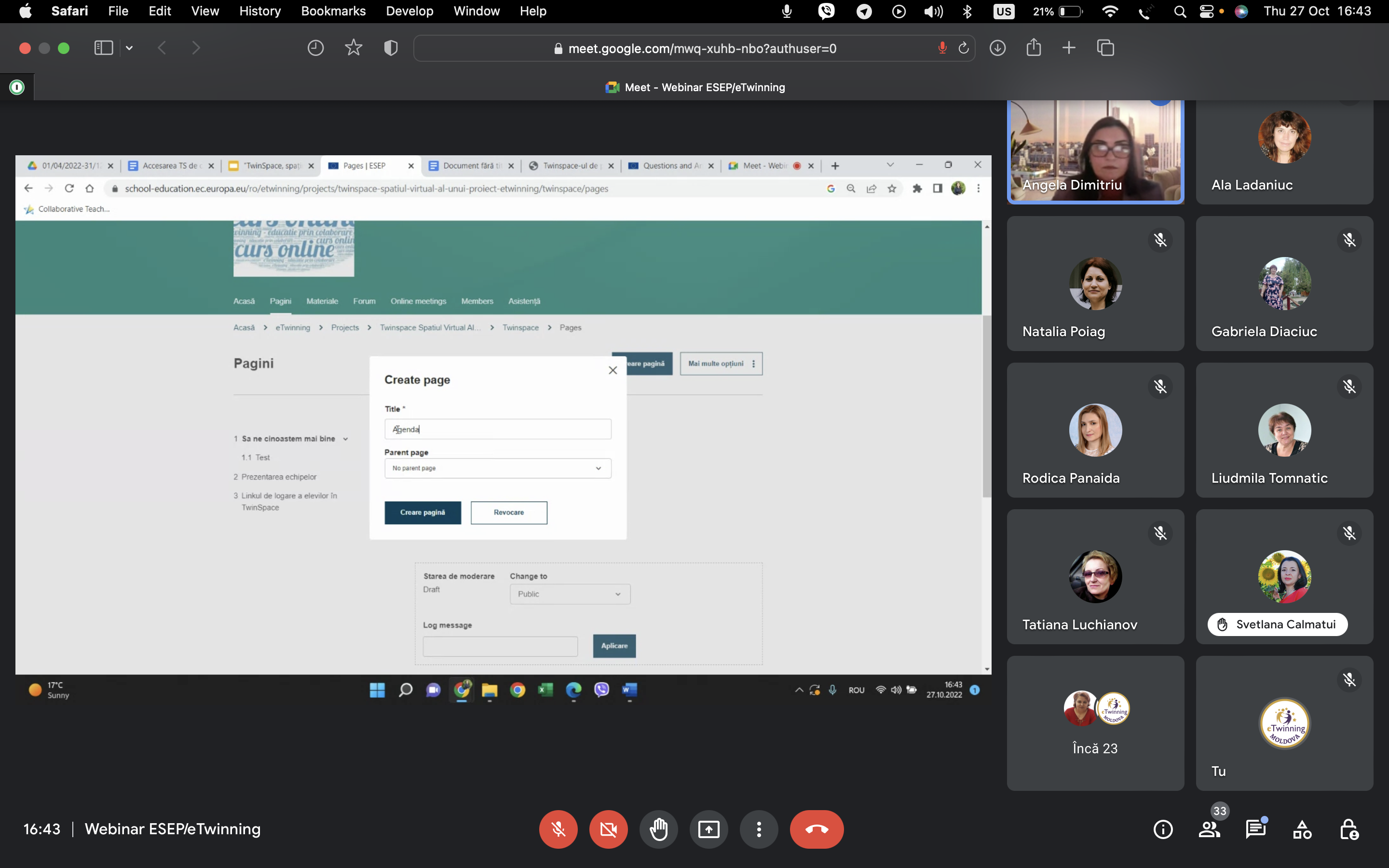Open Angela Dimitriu's video tile
Image resolution: width=1389 pixels, height=868 pixels.
(x=1095, y=151)
